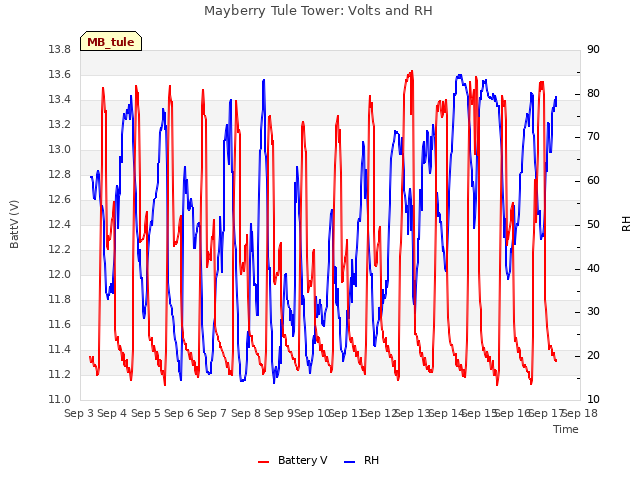Click the Sep 5 date tick
Viewport: 640px width, 480px height.
pyautogui.click(x=146, y=413)
